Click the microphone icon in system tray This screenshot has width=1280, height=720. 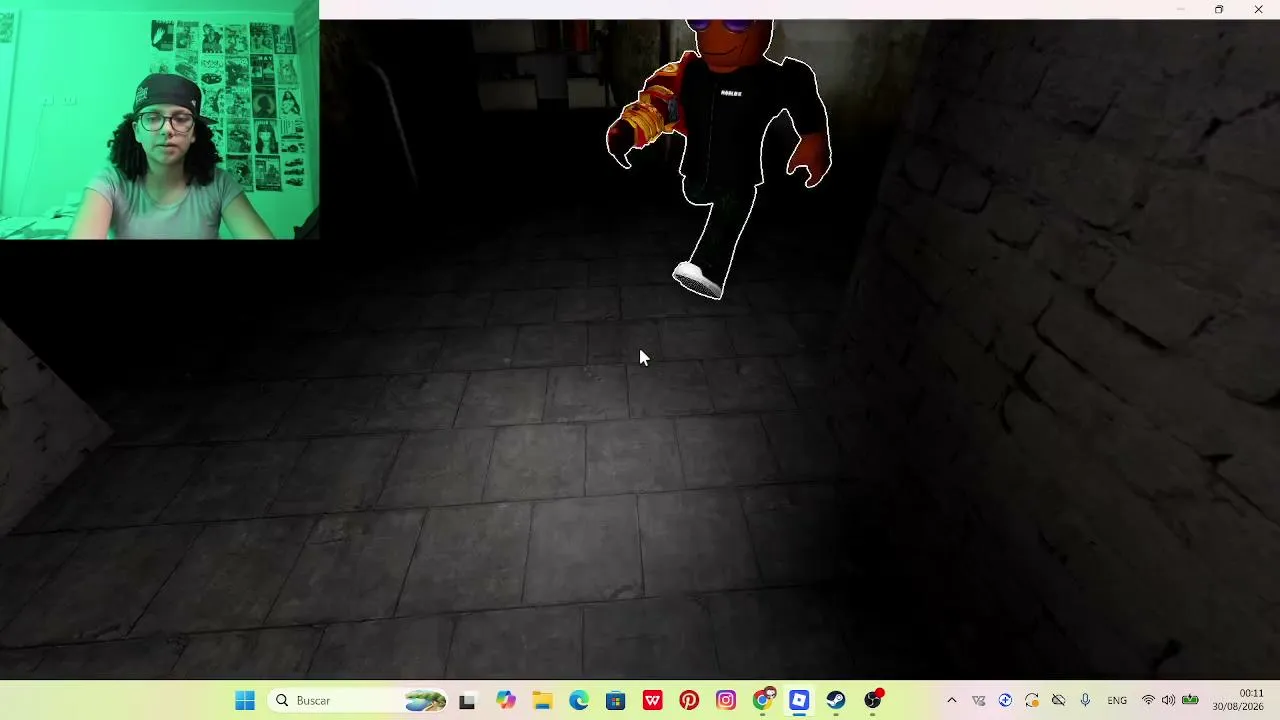pyautogui.click(x=1085, y=701)
